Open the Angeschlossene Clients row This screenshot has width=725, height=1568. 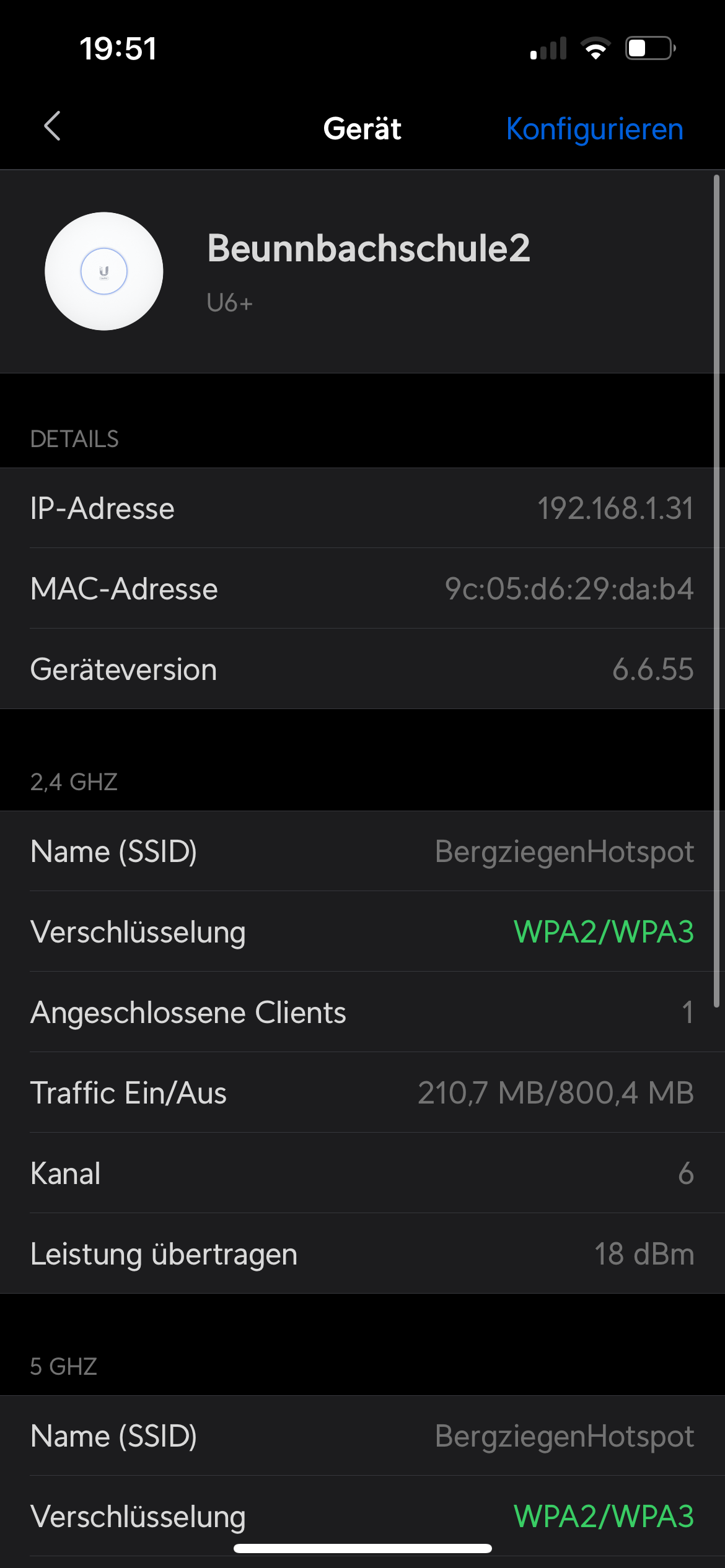(x=362, y=1013)
